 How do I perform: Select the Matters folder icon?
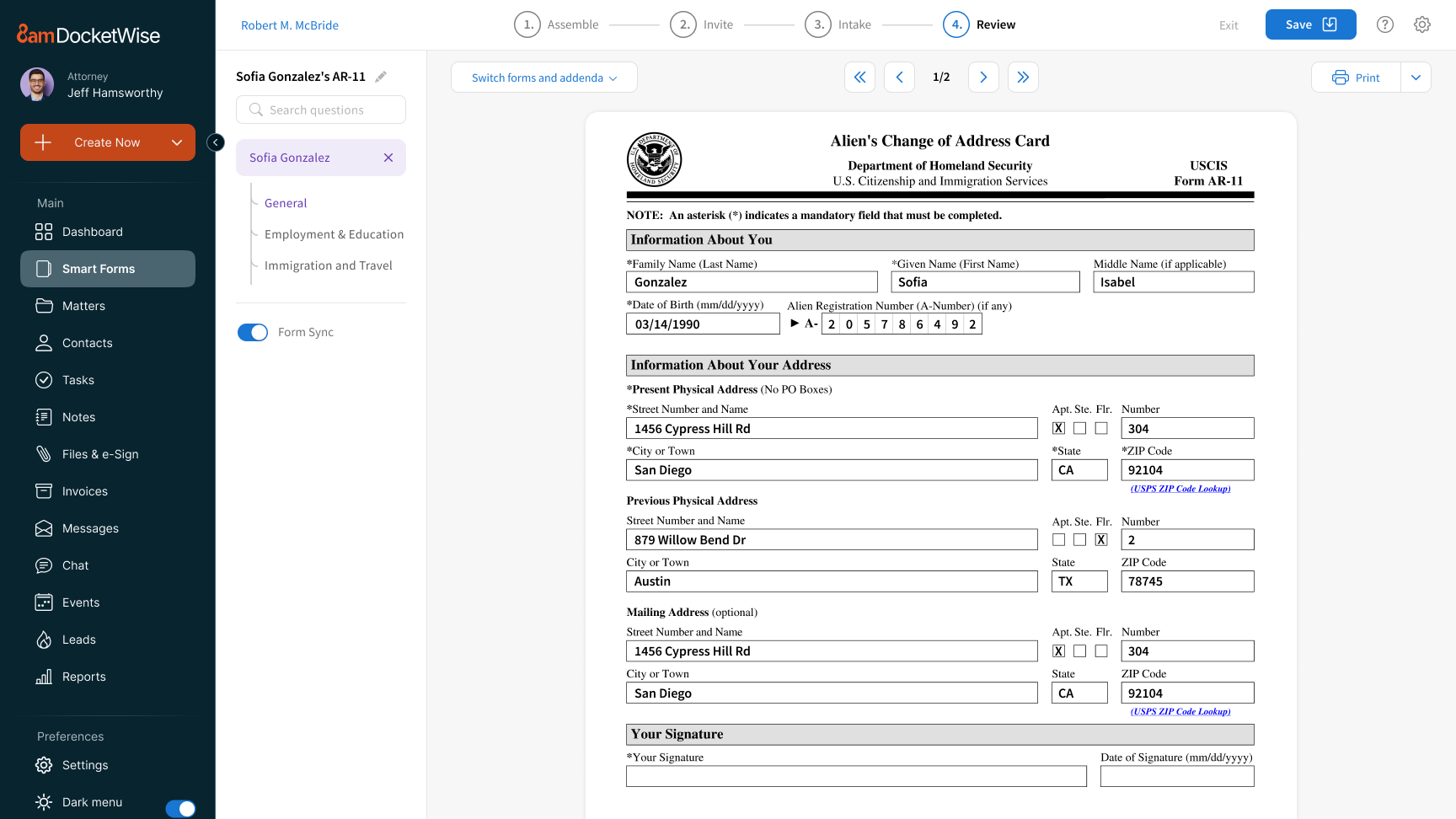click(45, 306)
